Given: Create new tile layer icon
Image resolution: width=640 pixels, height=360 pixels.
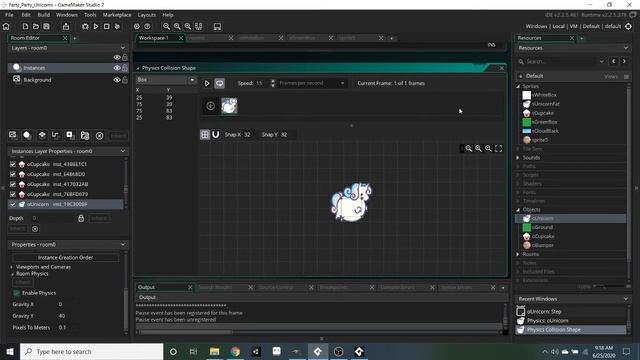Looking at the screenshot, I should tap(42, 135).
